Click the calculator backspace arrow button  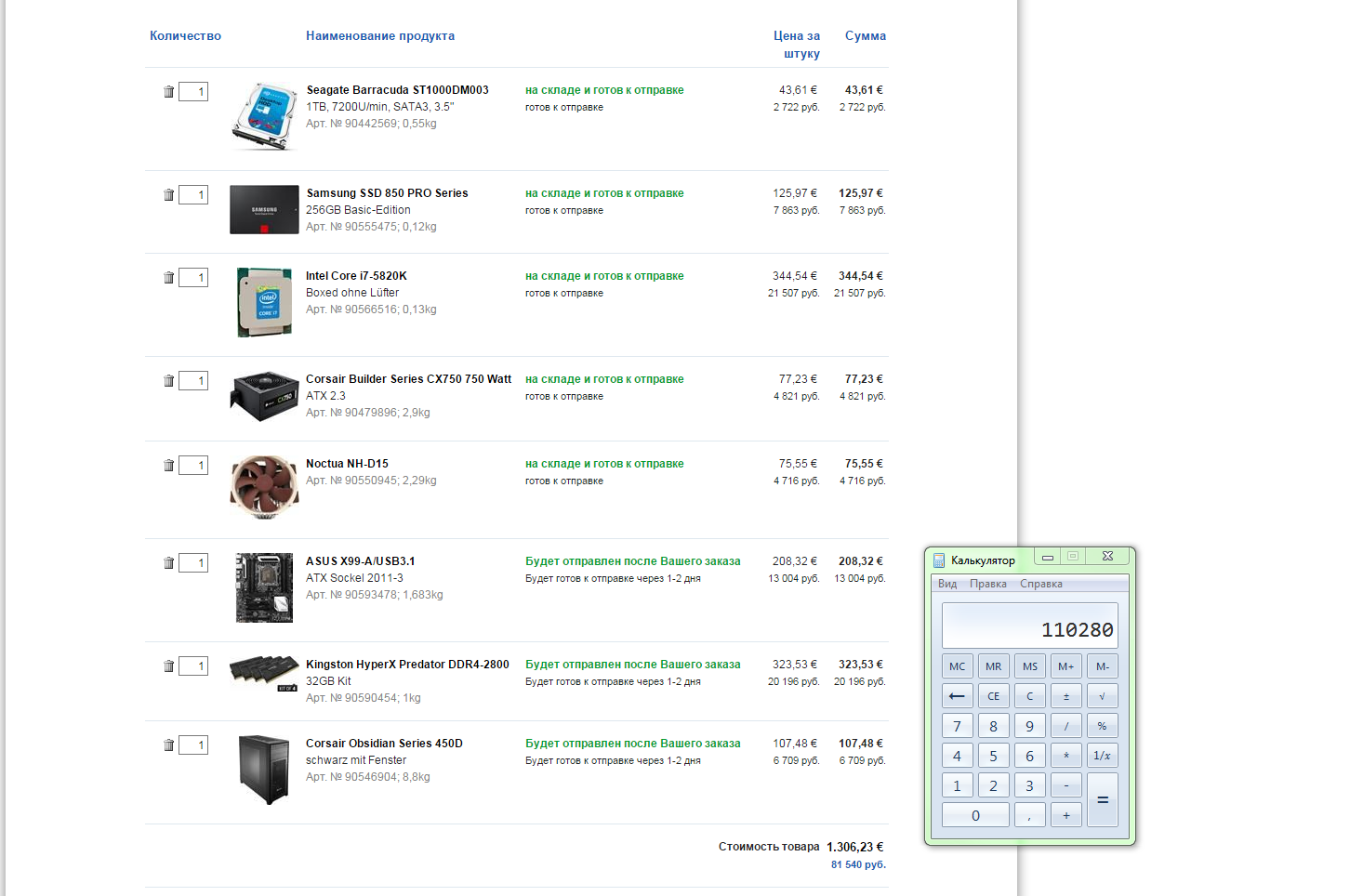point(957,696)
